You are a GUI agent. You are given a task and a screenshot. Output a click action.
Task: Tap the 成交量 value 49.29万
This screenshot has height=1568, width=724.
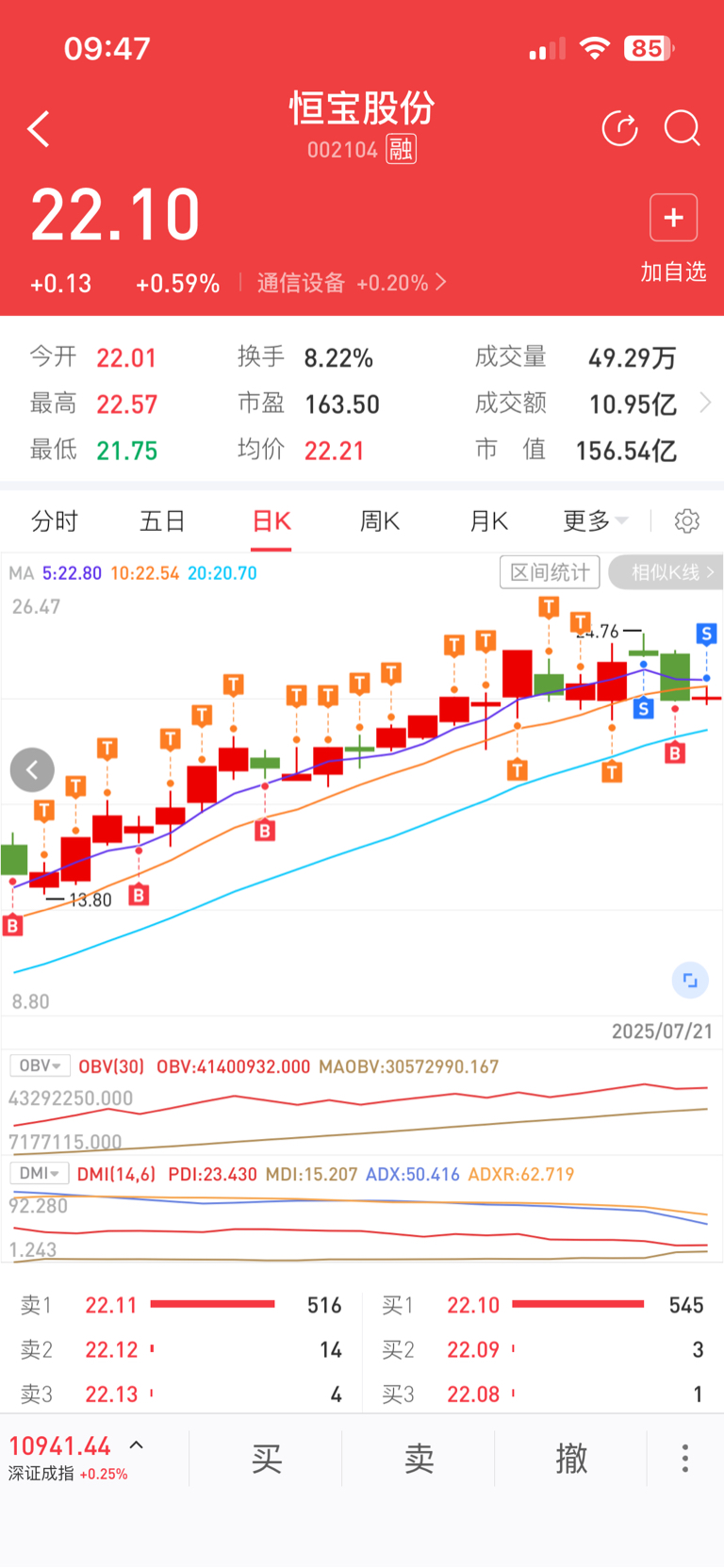[633, 358]
